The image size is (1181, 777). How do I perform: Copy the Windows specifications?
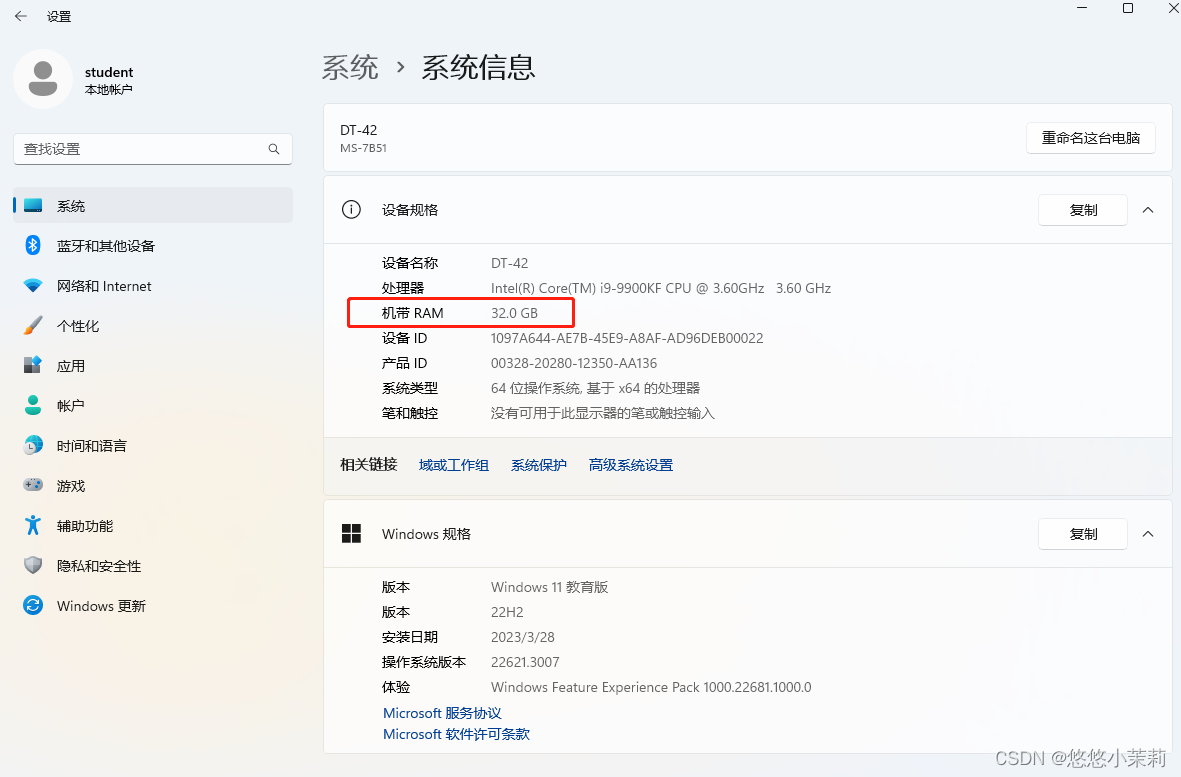[x=1083, y=534]
